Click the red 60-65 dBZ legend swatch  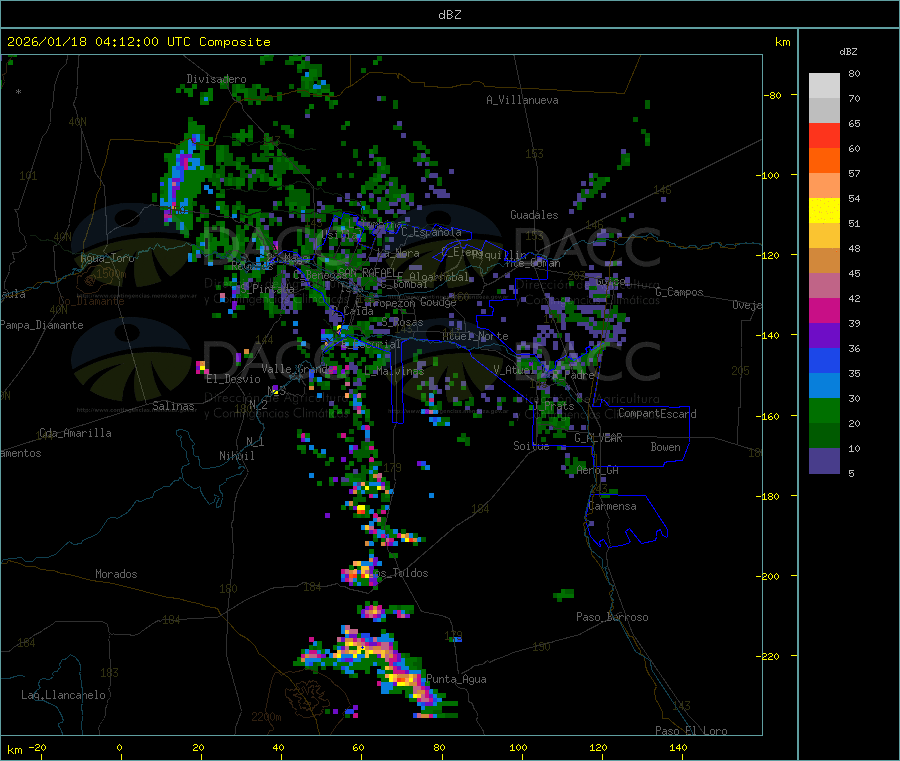(x=824, y=135)
